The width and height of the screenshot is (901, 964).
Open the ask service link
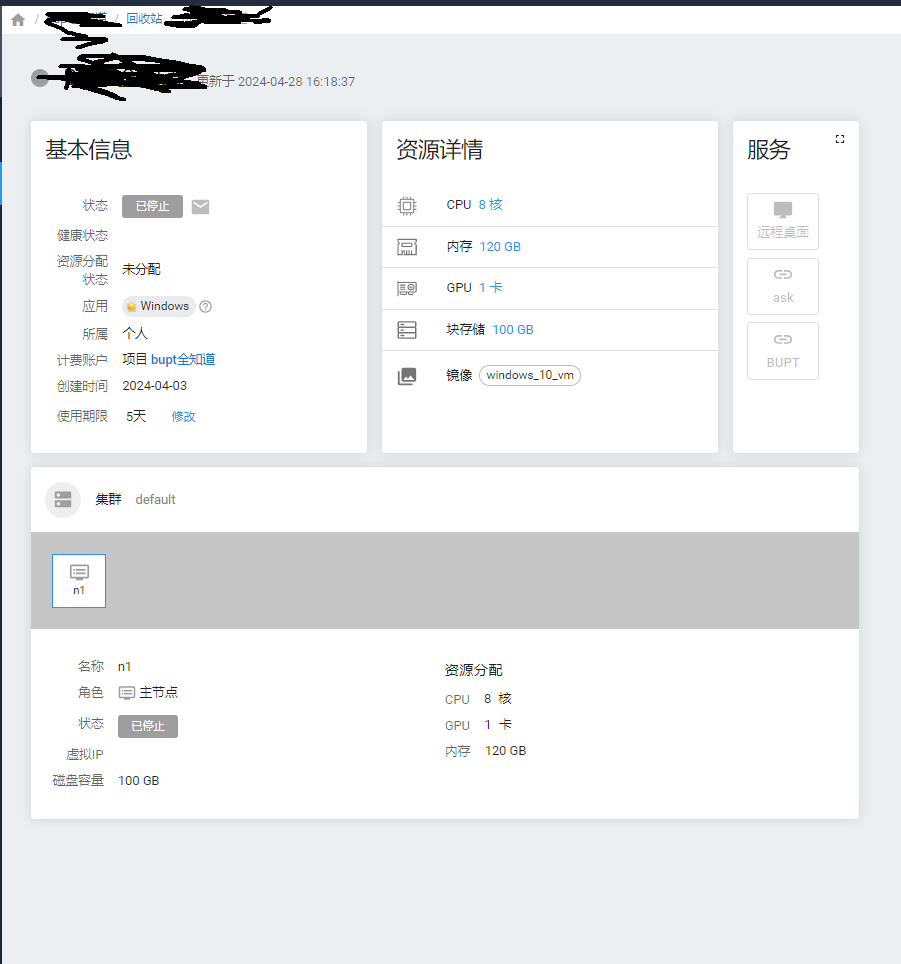tap(782, 286)
